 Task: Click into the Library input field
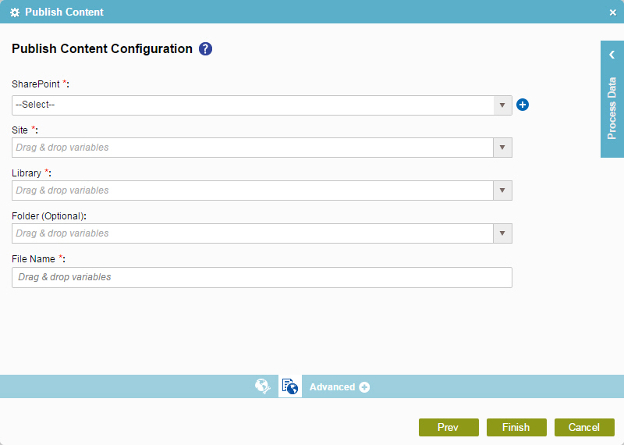click(253, 191)
